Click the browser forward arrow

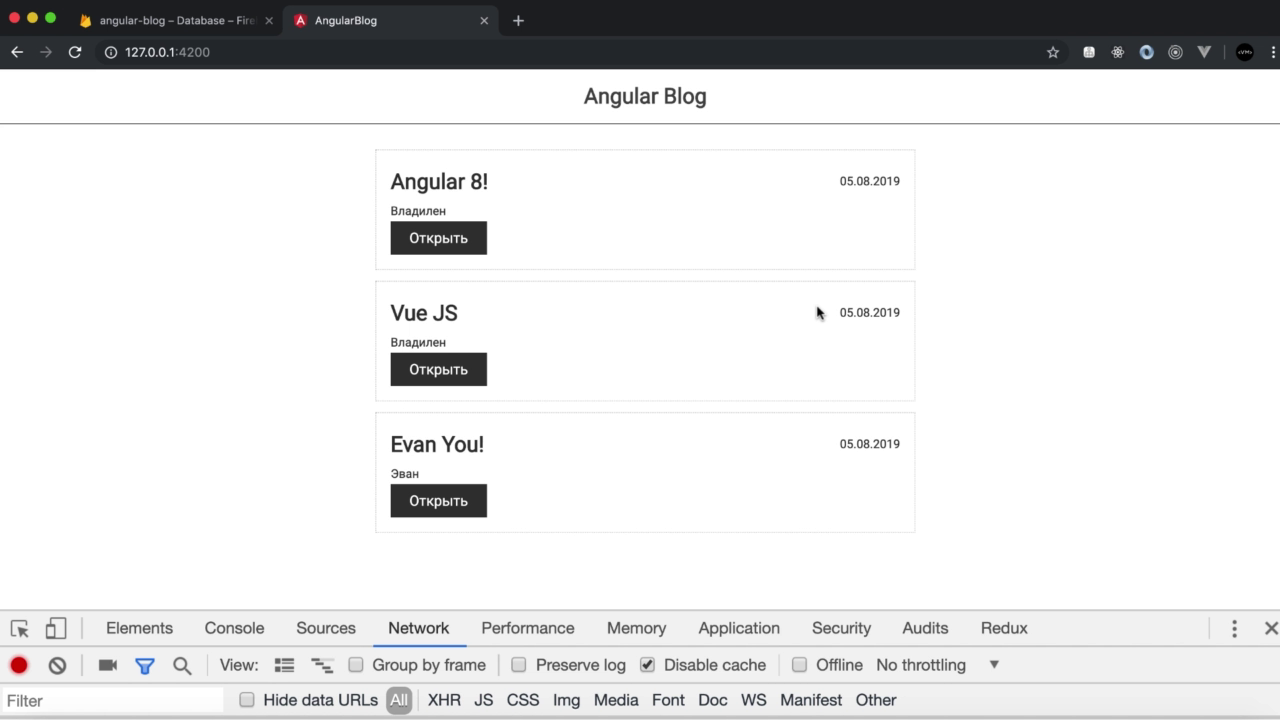click(46, 52)
